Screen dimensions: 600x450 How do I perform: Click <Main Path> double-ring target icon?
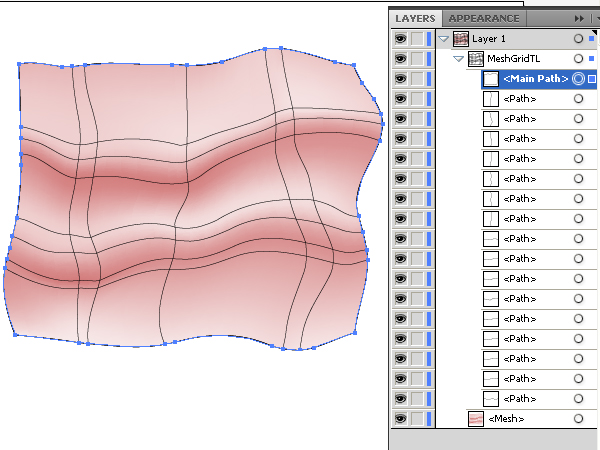[x=579, y=79]
